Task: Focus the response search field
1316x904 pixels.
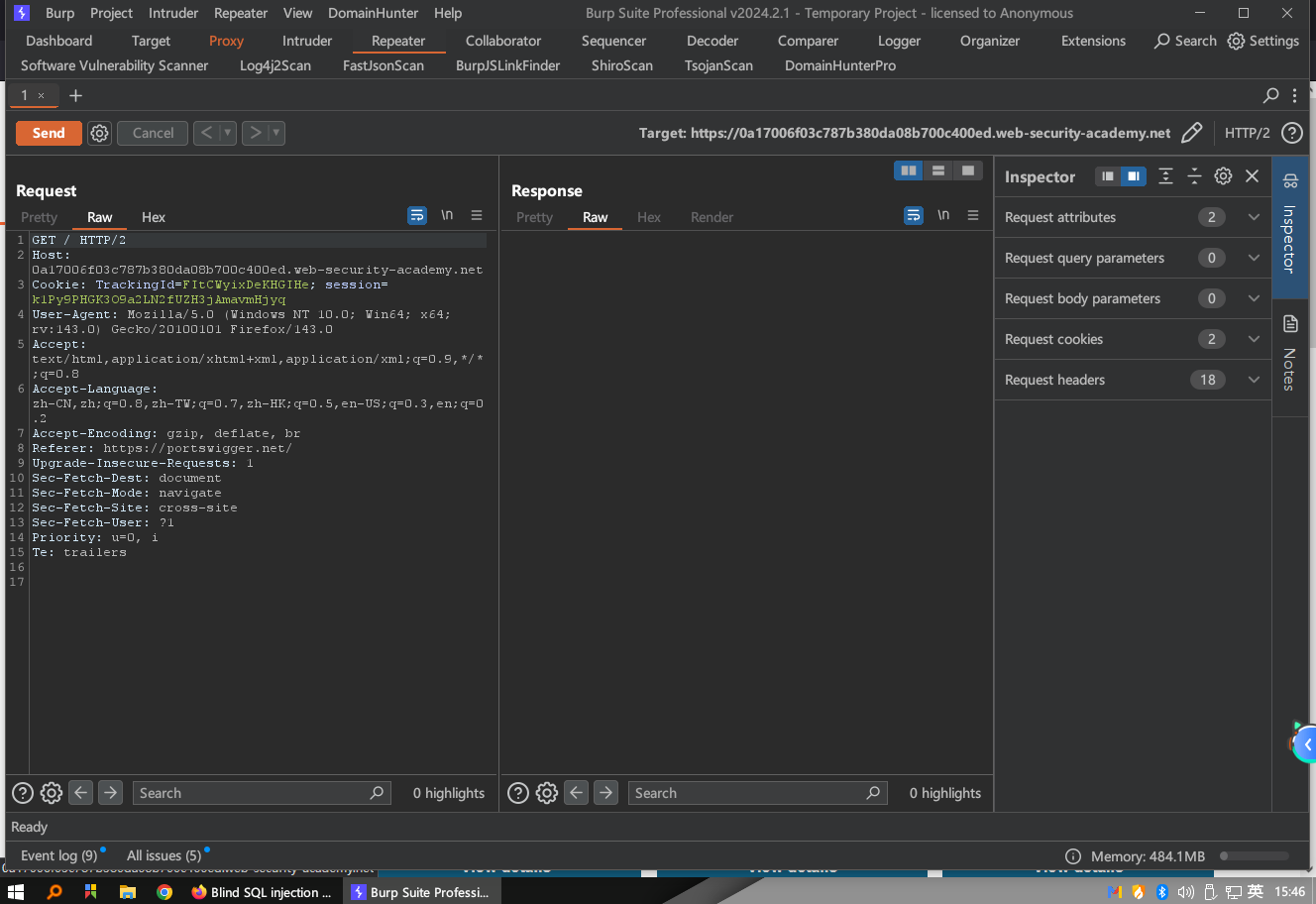Action: point(758,793)
